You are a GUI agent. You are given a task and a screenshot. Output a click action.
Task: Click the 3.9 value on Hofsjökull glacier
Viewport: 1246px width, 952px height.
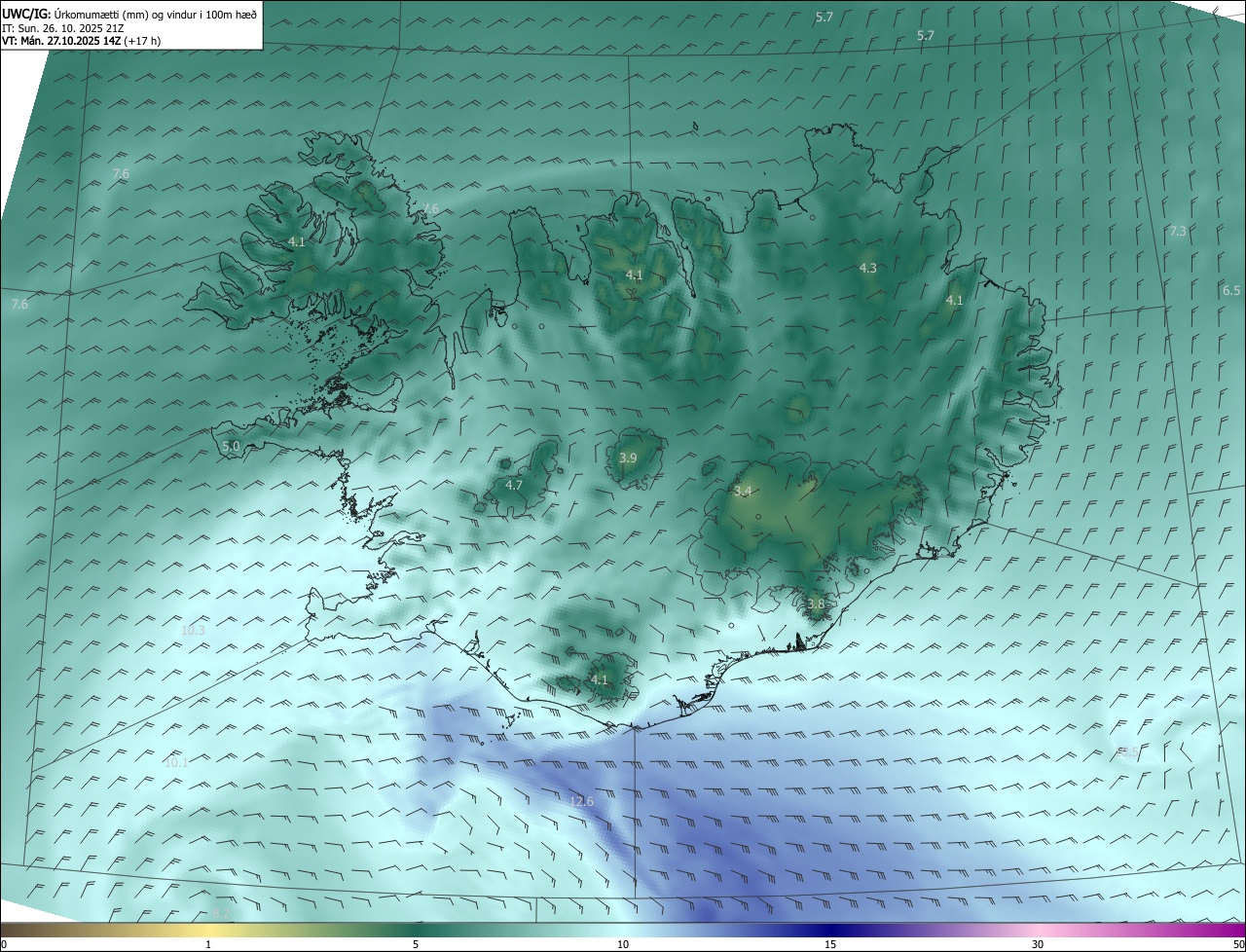(628, 458)
